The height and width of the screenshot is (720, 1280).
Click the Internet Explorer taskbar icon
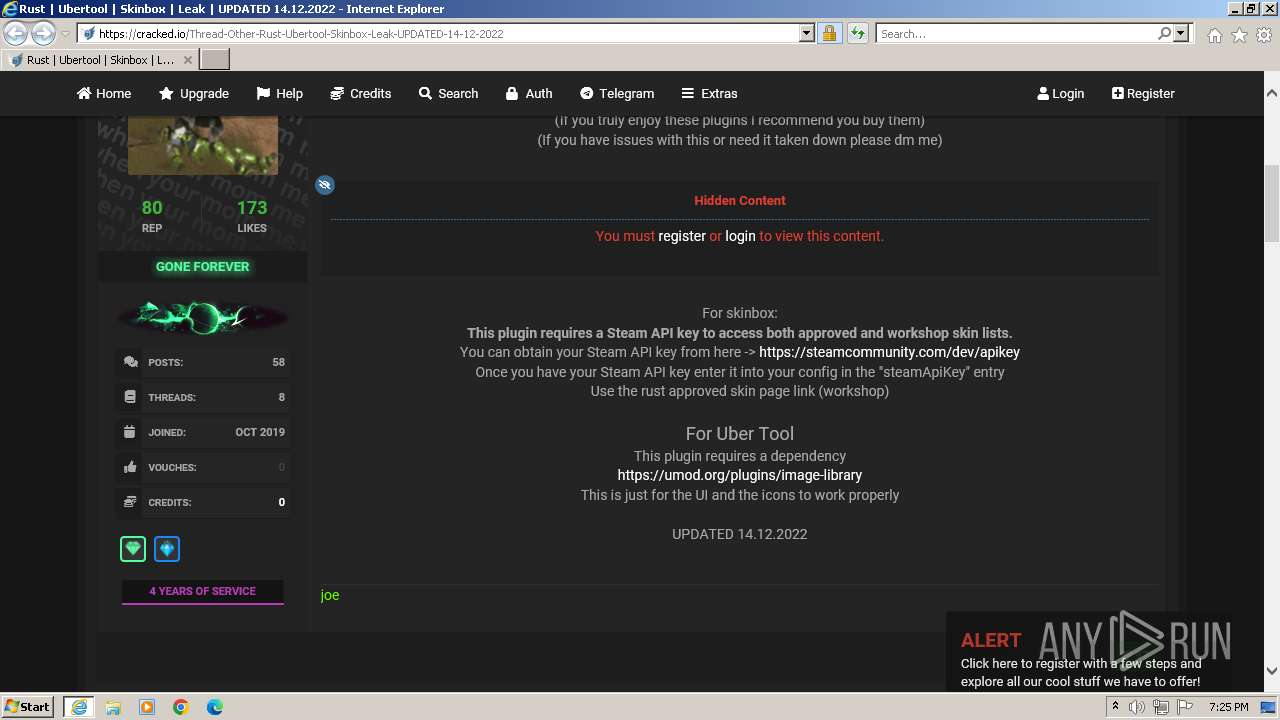[x=79, y=706]
